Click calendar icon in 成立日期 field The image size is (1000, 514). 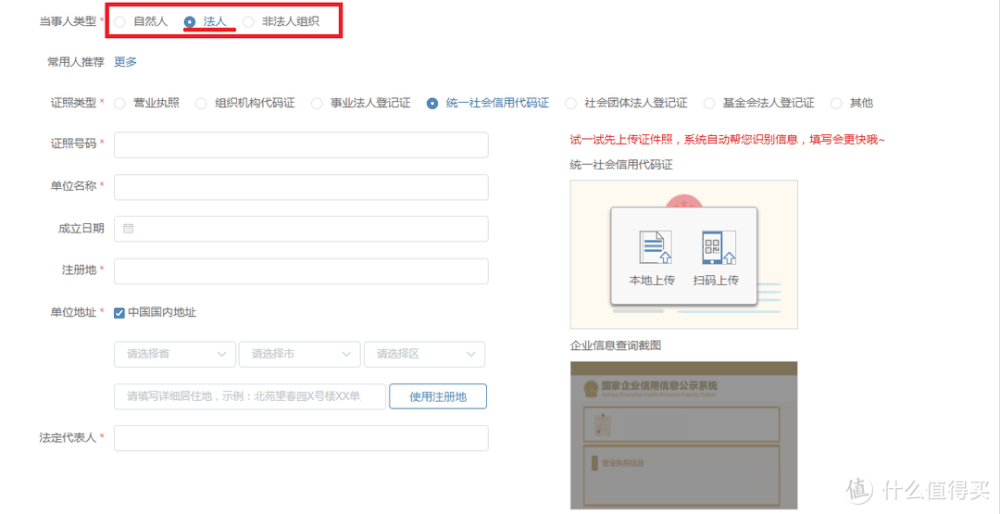pyautogui.click(x=128, y=229)
